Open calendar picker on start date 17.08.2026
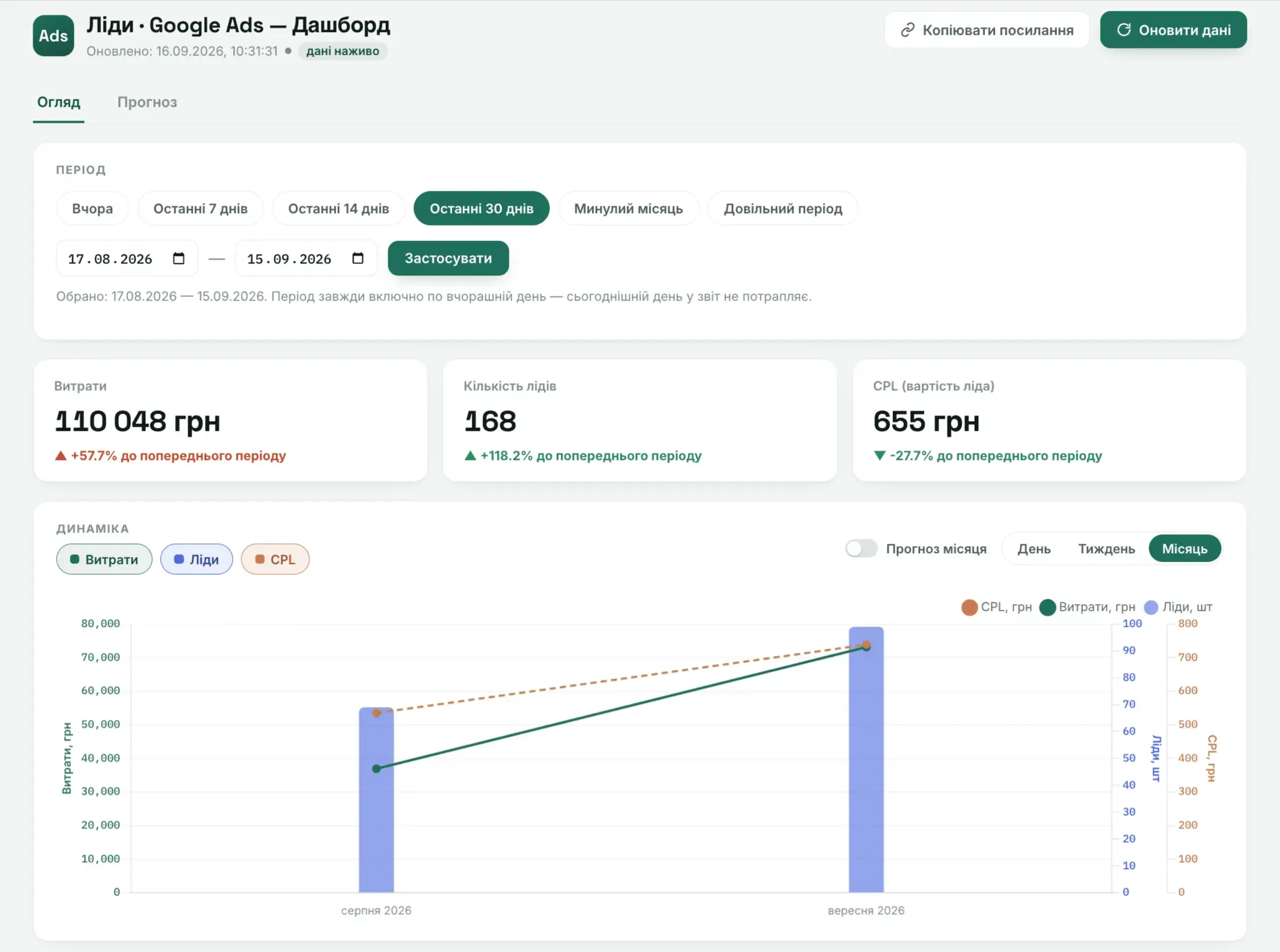This screenshot has width=1280, height=952. (x=179, y=258)
